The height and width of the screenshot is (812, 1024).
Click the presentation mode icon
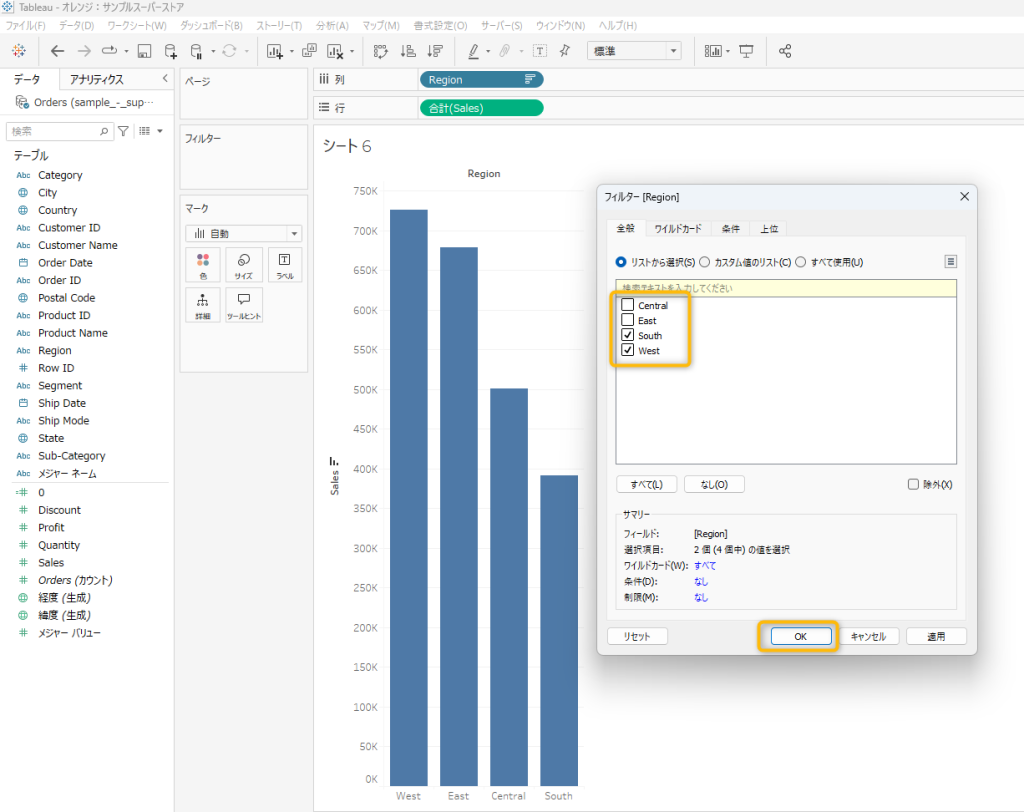[x=746, y=51]
